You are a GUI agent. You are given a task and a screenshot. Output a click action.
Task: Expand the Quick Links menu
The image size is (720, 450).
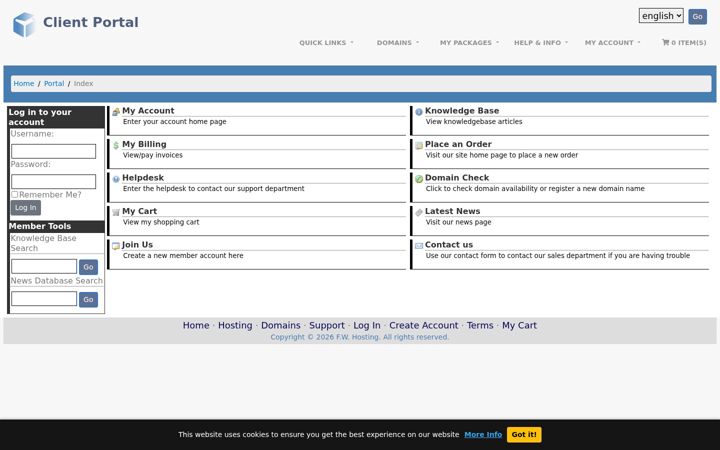(x=326, y=43)
